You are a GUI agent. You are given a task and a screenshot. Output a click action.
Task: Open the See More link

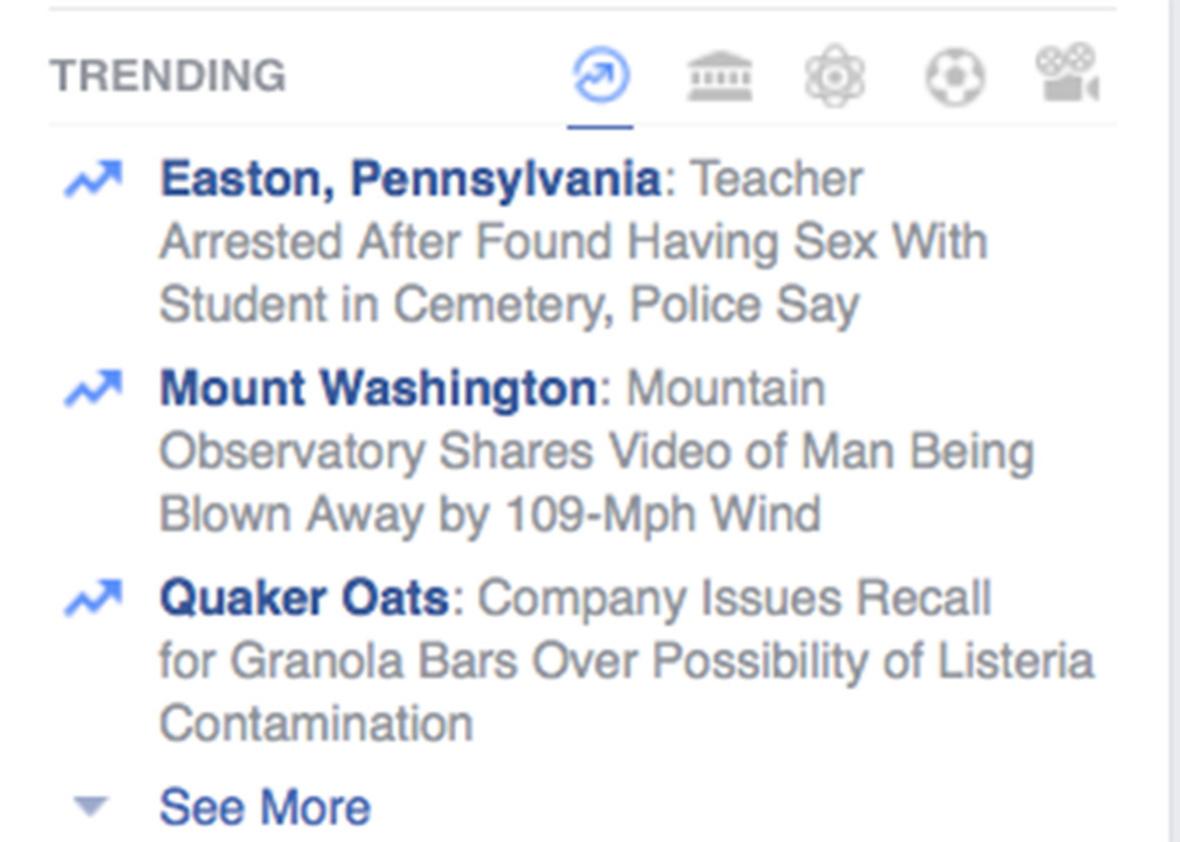(x=265, y=807)
